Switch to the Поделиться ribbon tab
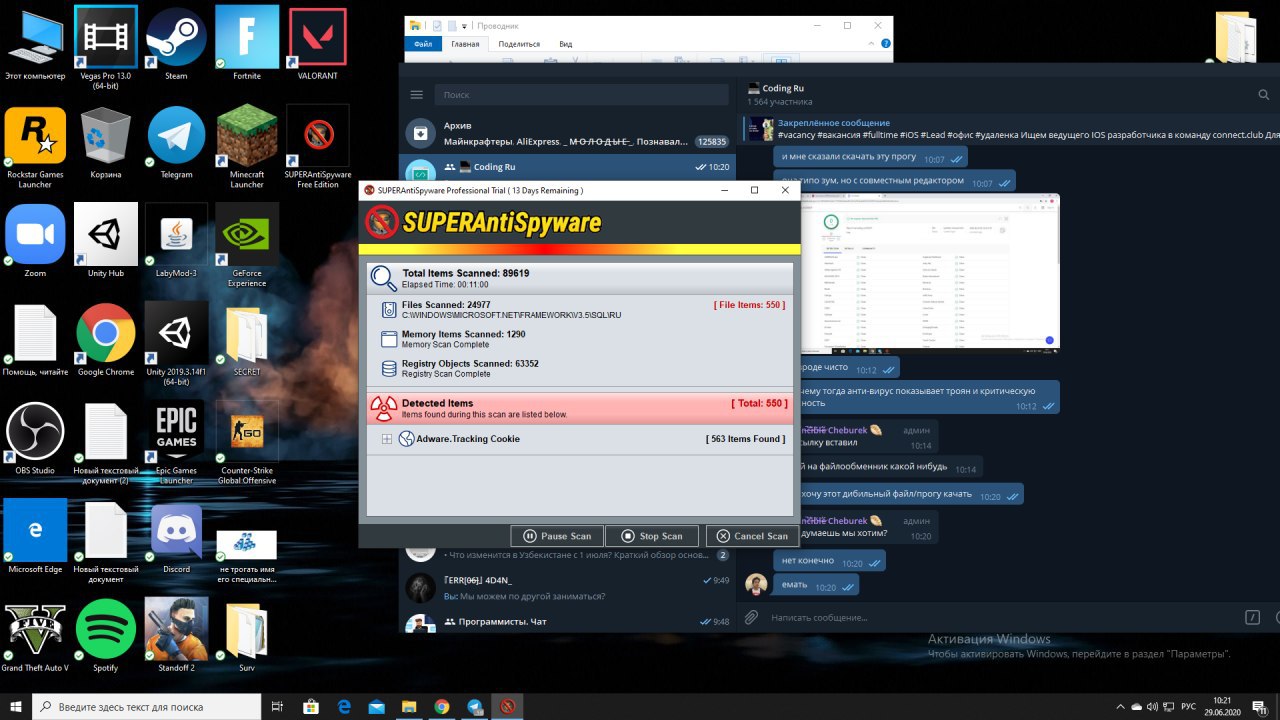This screenshot has width=1280, height=720. coord(519,44)
